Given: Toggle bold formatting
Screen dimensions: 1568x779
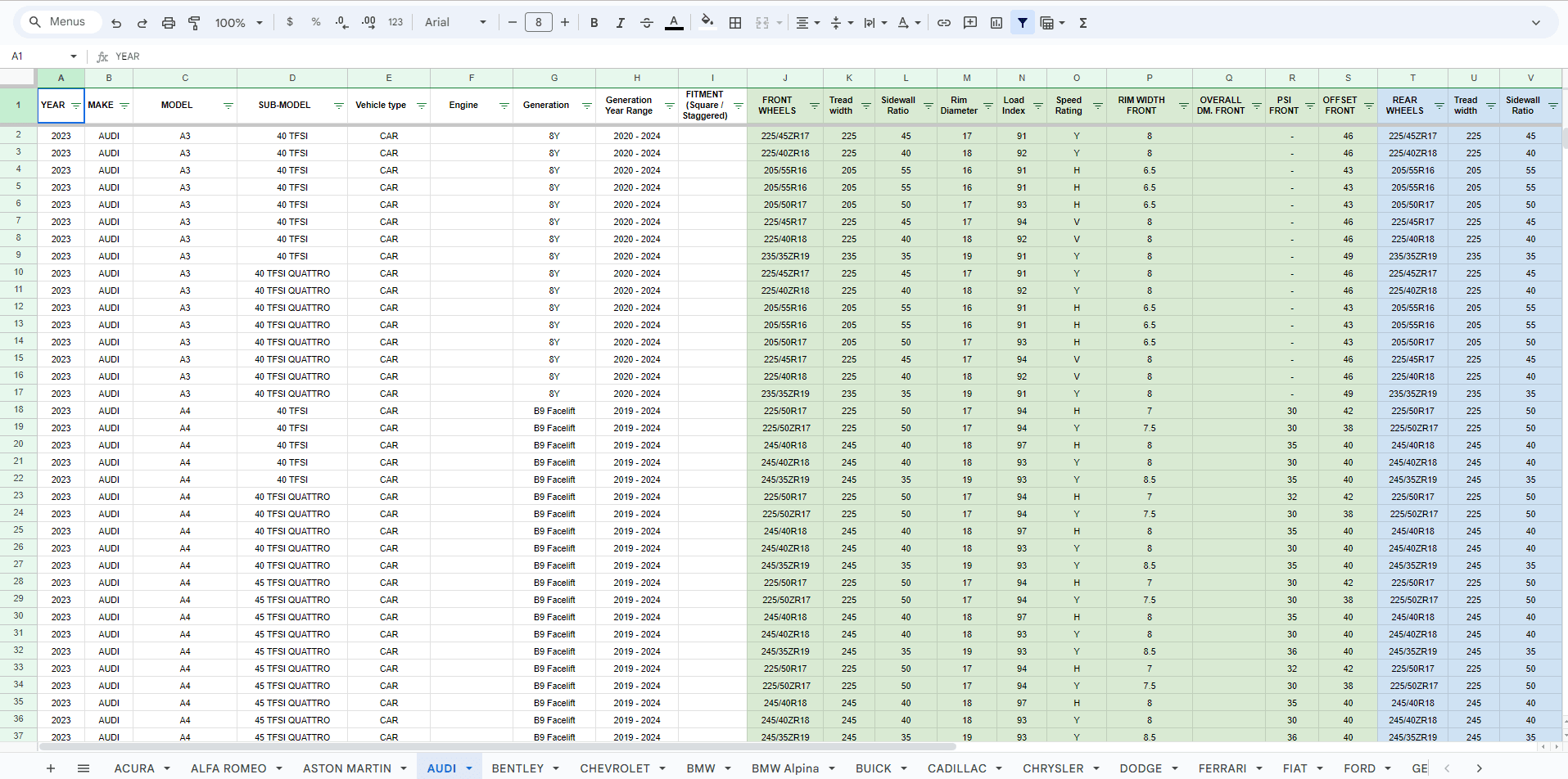Looking at the screenshot, I should tap(594, 23).
